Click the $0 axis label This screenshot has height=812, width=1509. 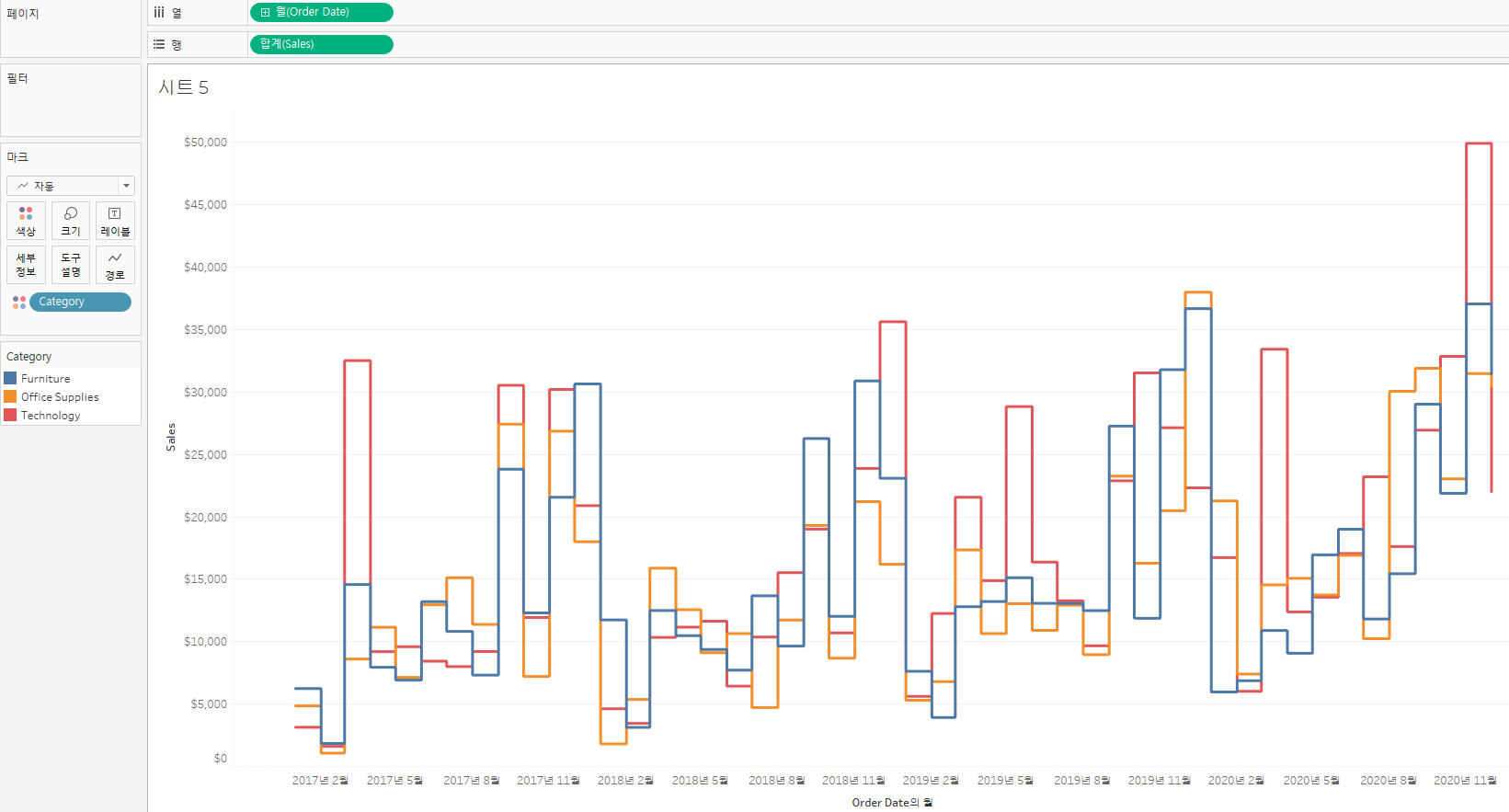[x=220, y=759]
